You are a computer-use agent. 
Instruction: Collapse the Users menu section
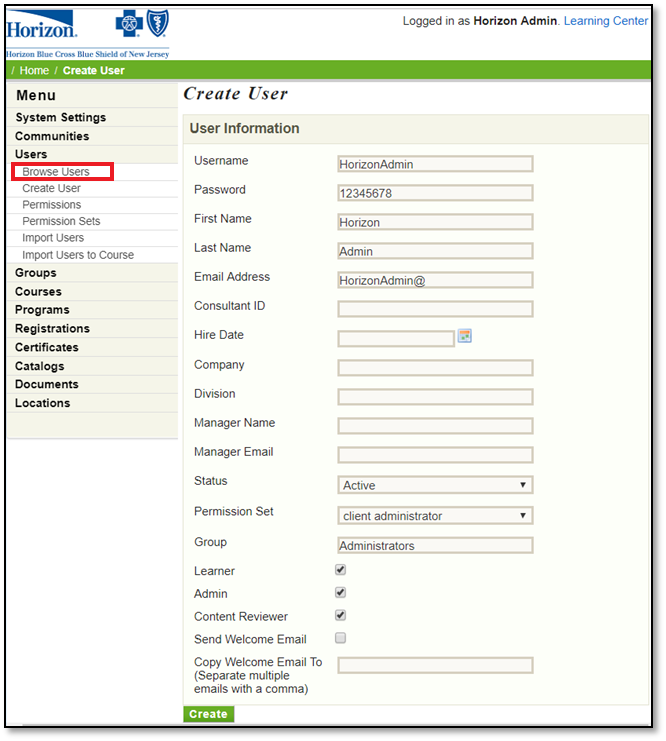[x=31, y=154]
